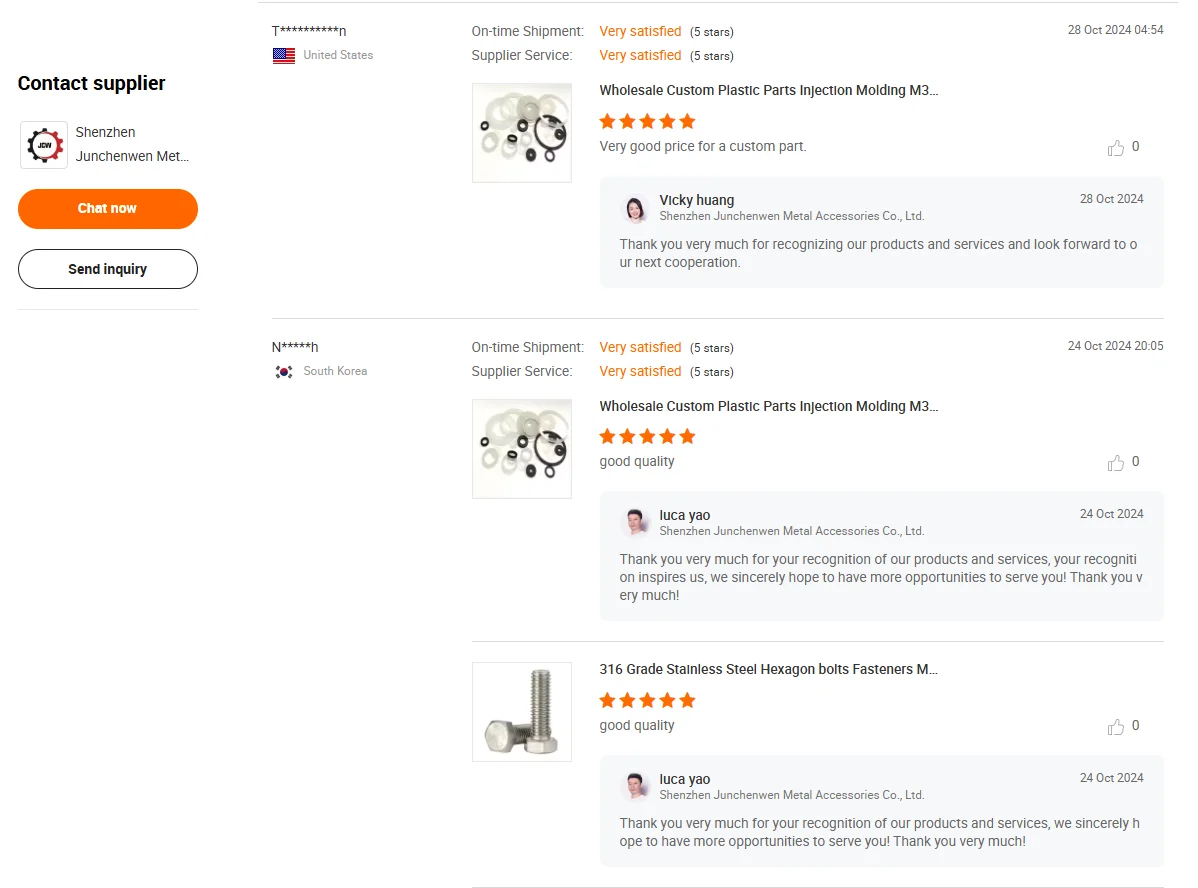Click the Vicky huang replier name

[696, 200]
